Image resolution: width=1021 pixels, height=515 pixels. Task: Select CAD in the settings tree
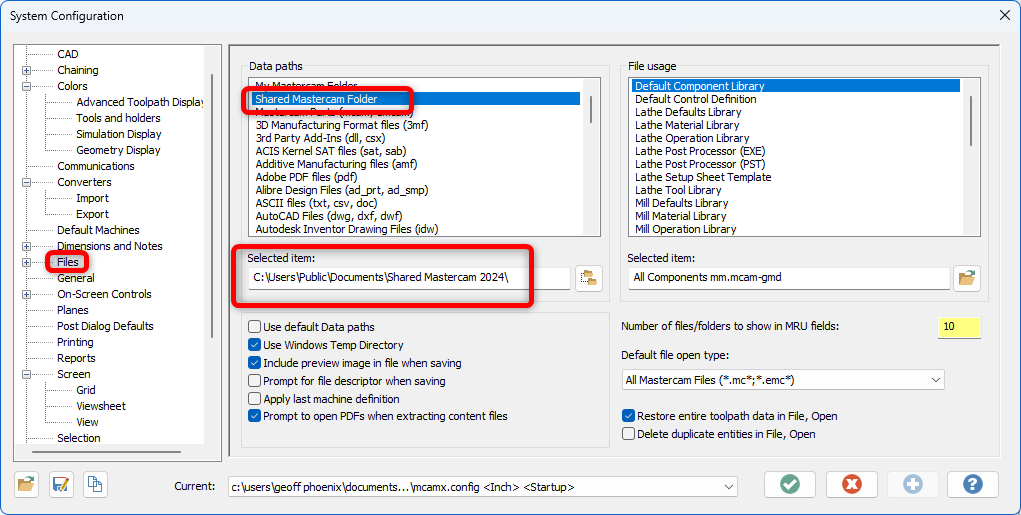pos(68,54)
